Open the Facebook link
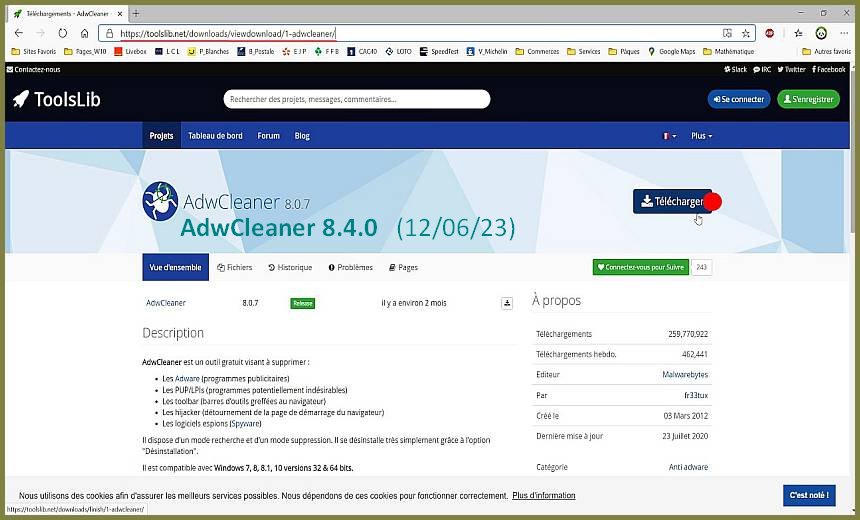860x520 pixels. click(828, 69)
